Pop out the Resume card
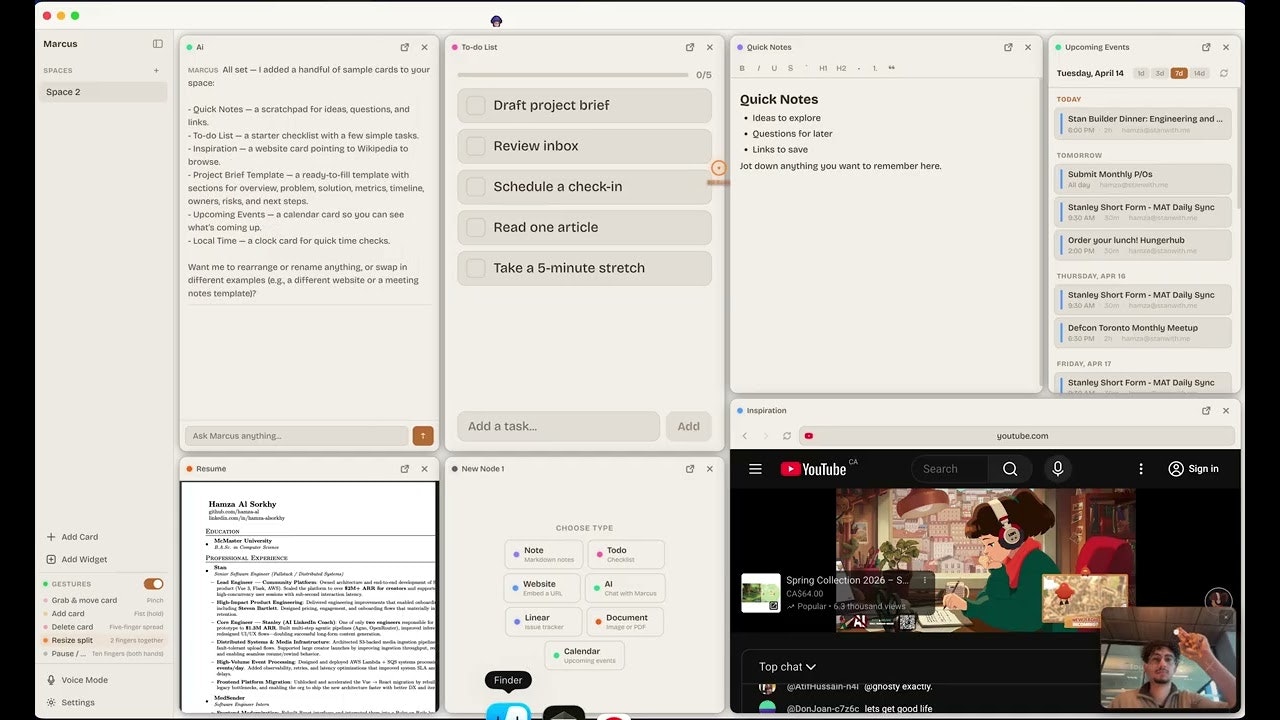The height and width of the screenshot is (720, 1280). 405,469
